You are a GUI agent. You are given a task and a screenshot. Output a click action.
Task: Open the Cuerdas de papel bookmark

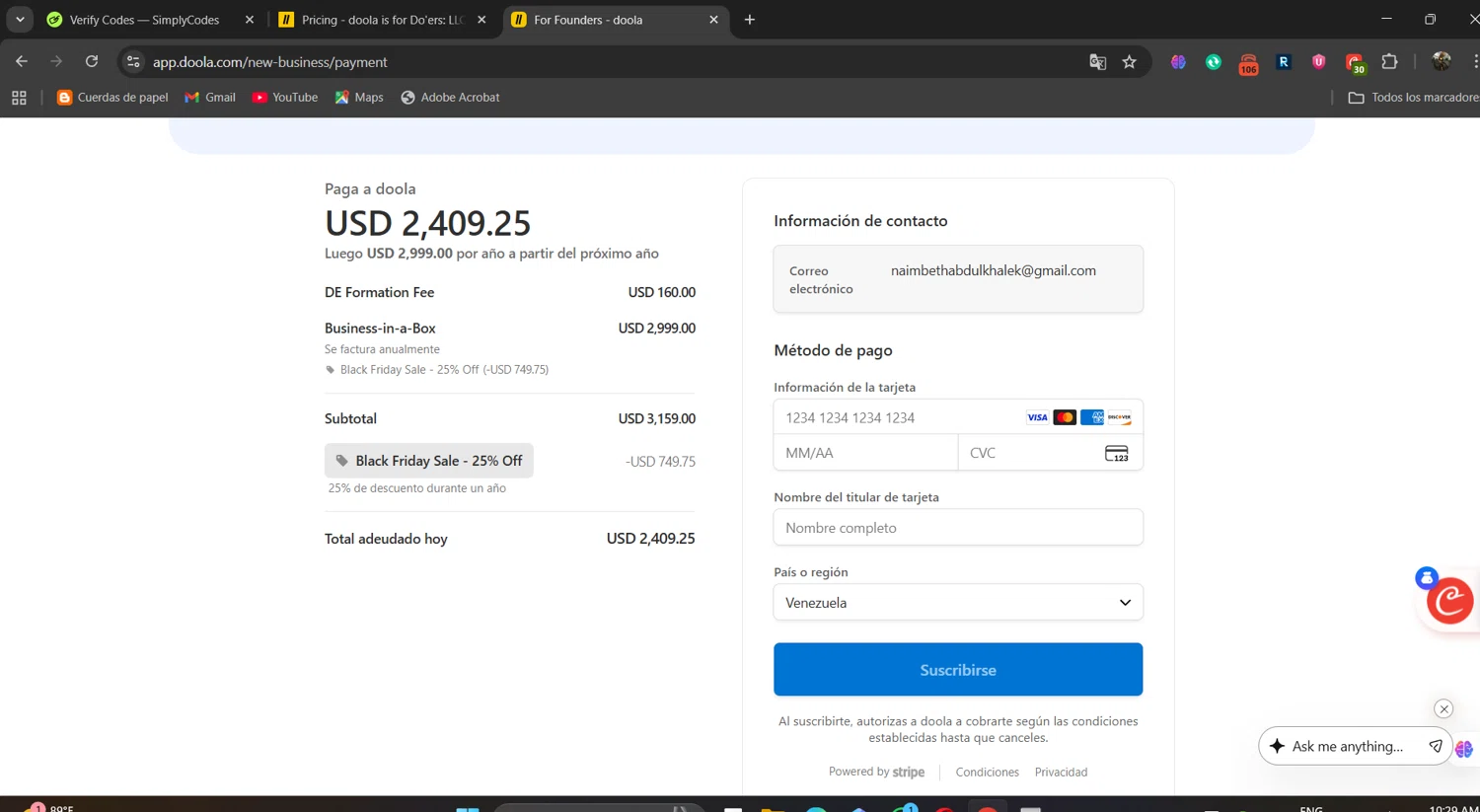(112, 98)
